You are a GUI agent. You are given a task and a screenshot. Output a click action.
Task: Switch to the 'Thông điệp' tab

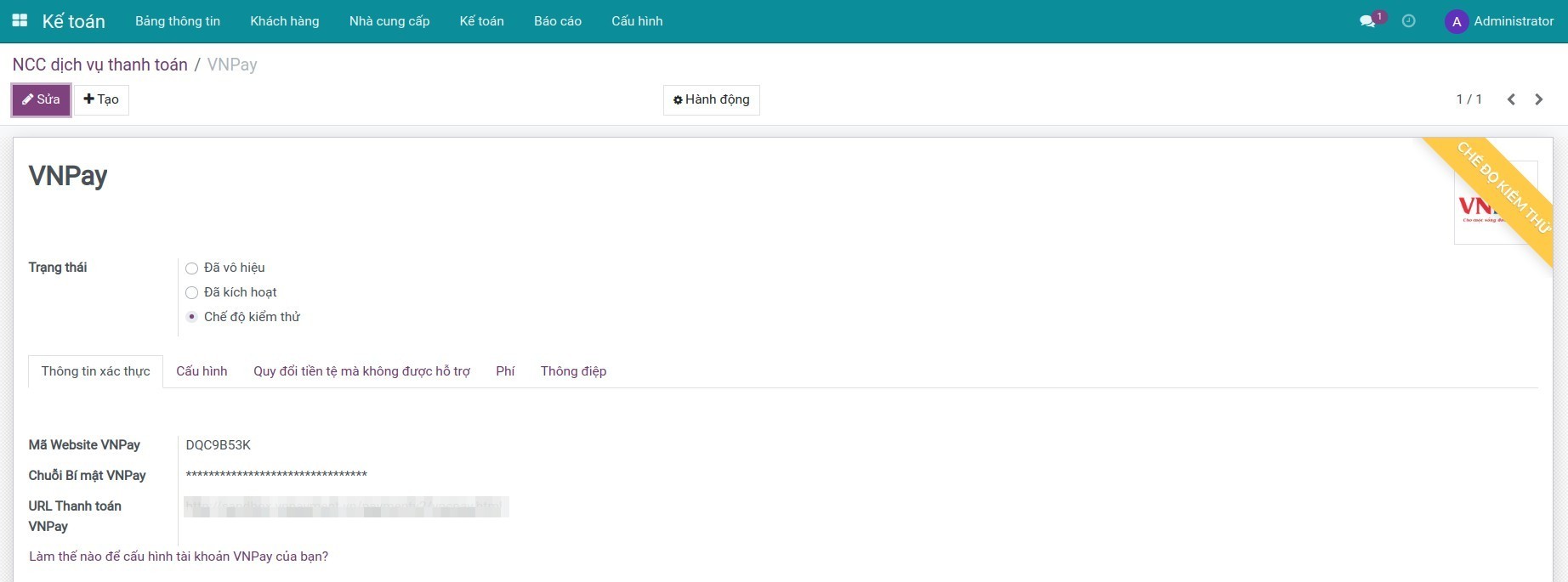(573, 371)
